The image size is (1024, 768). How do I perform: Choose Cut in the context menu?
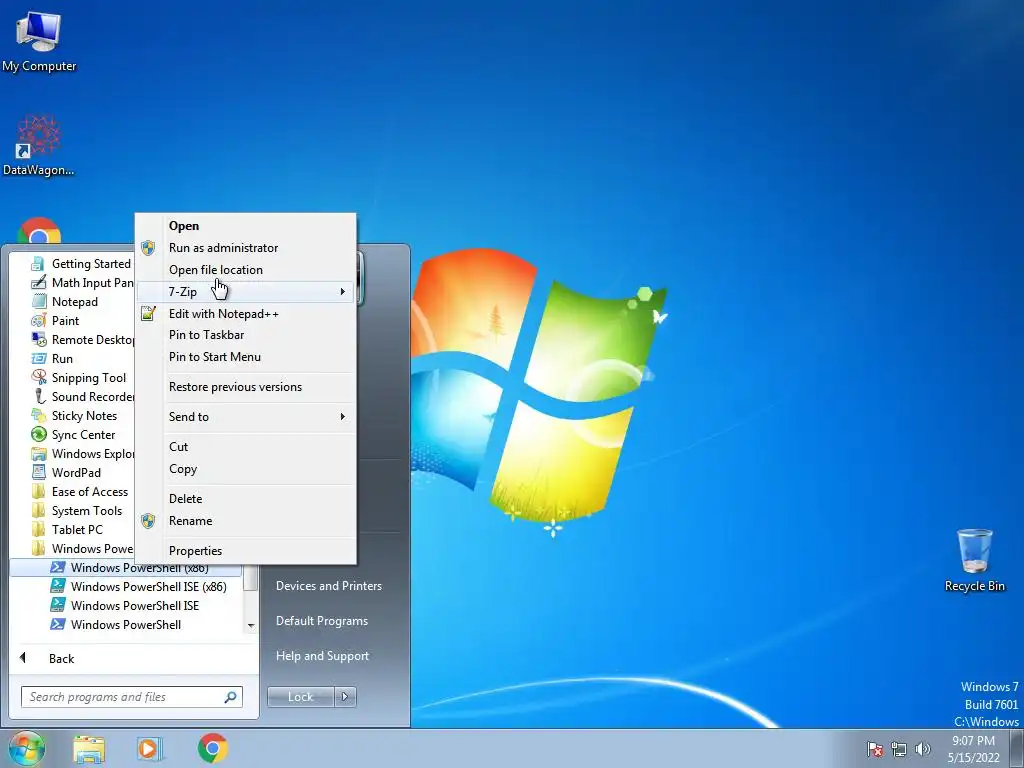pos(246,447)
